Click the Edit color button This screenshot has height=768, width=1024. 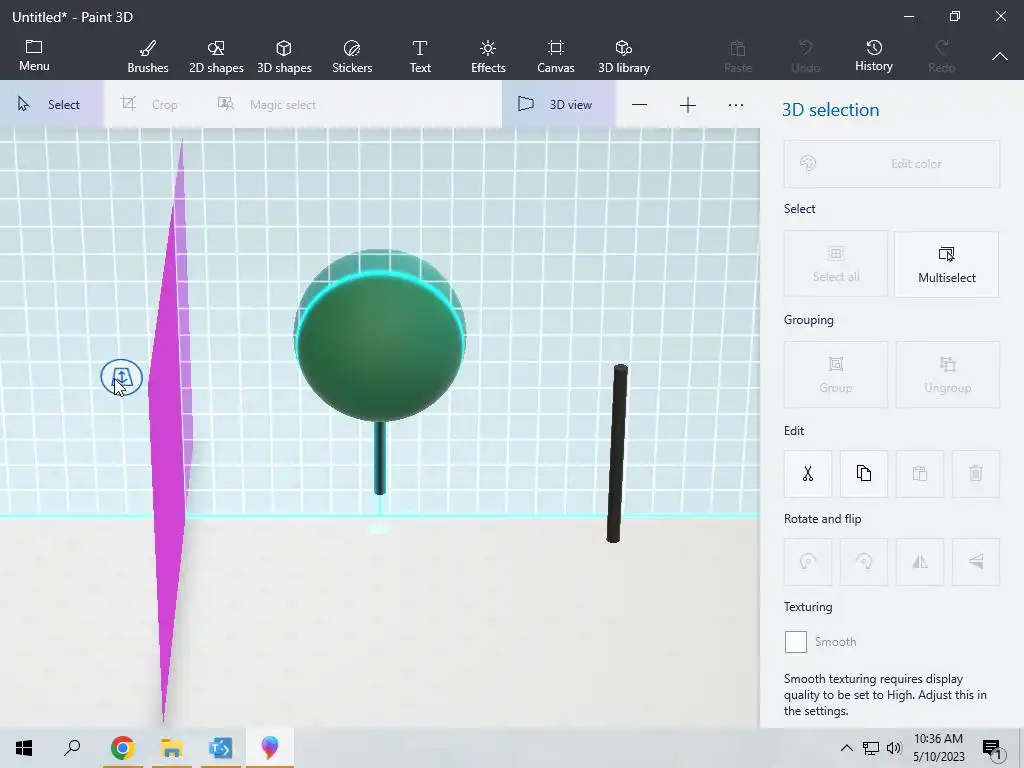891,164
